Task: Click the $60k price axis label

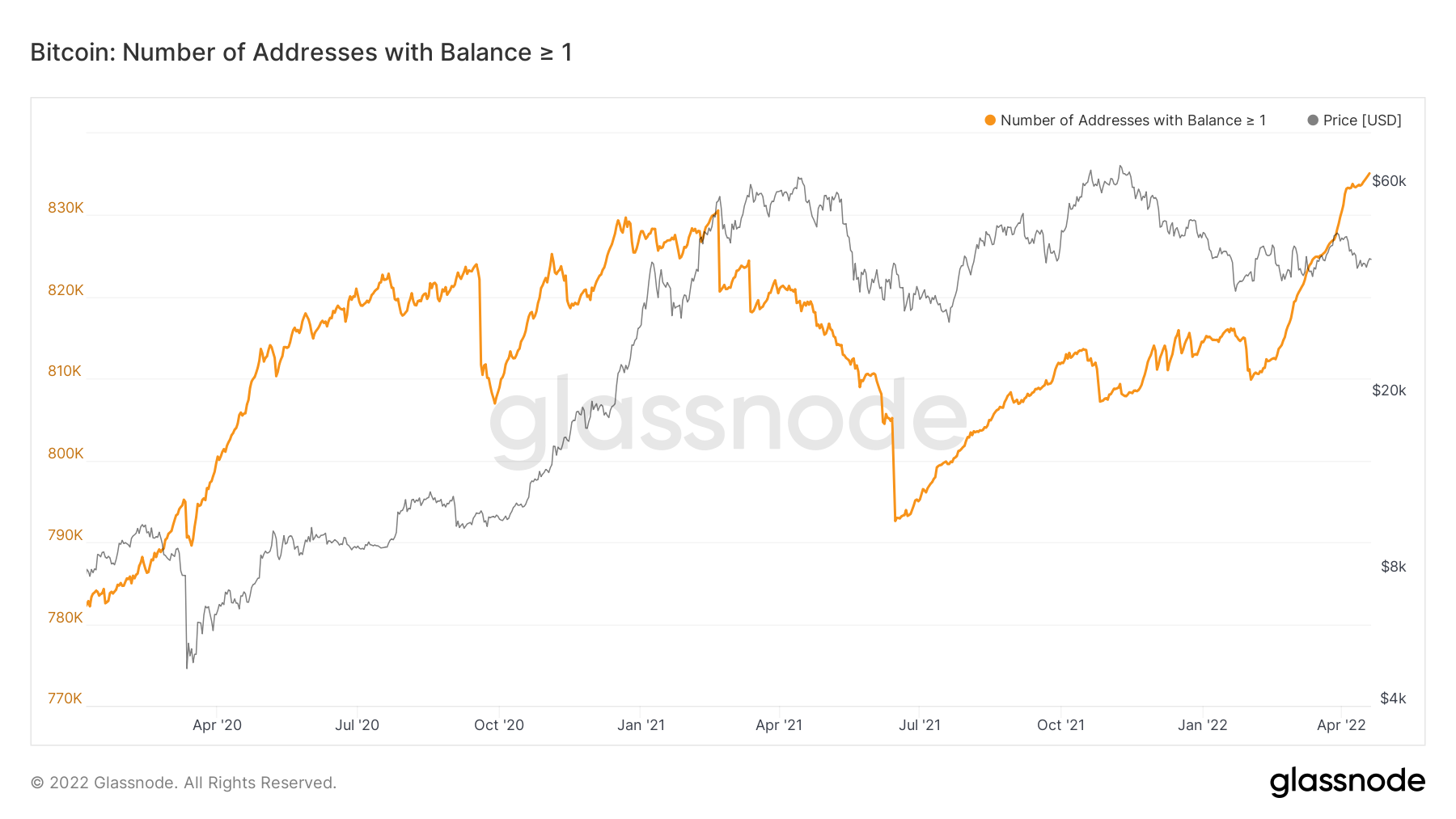Action: tap(1389, 181)
